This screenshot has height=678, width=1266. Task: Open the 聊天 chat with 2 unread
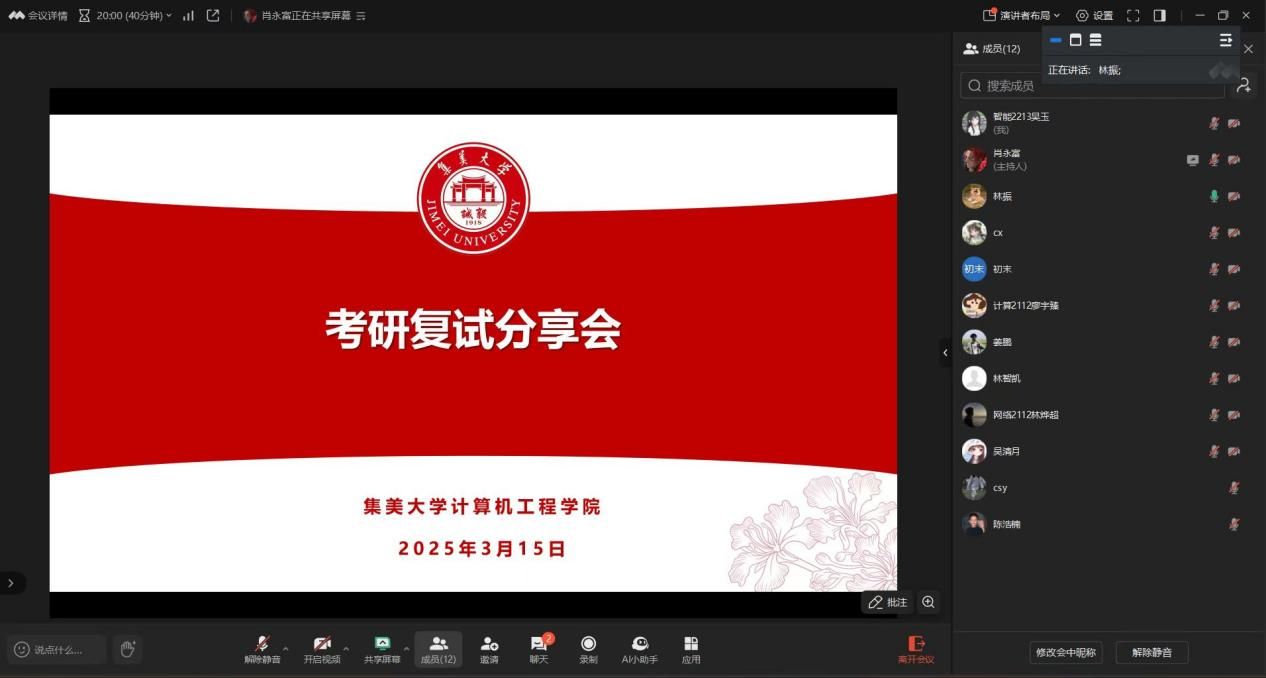click(539, 649)
